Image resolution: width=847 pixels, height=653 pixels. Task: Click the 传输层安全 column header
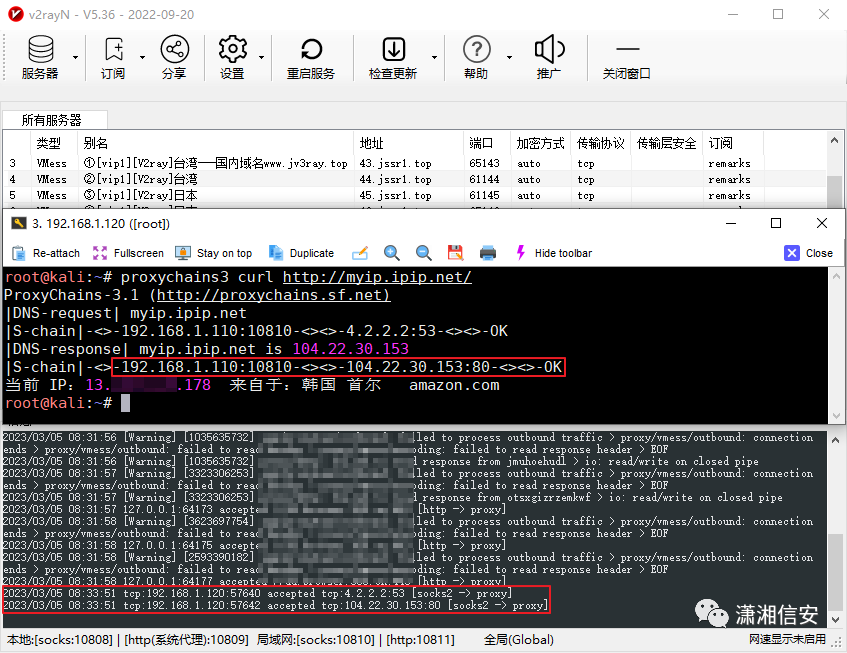coord(667,143)
